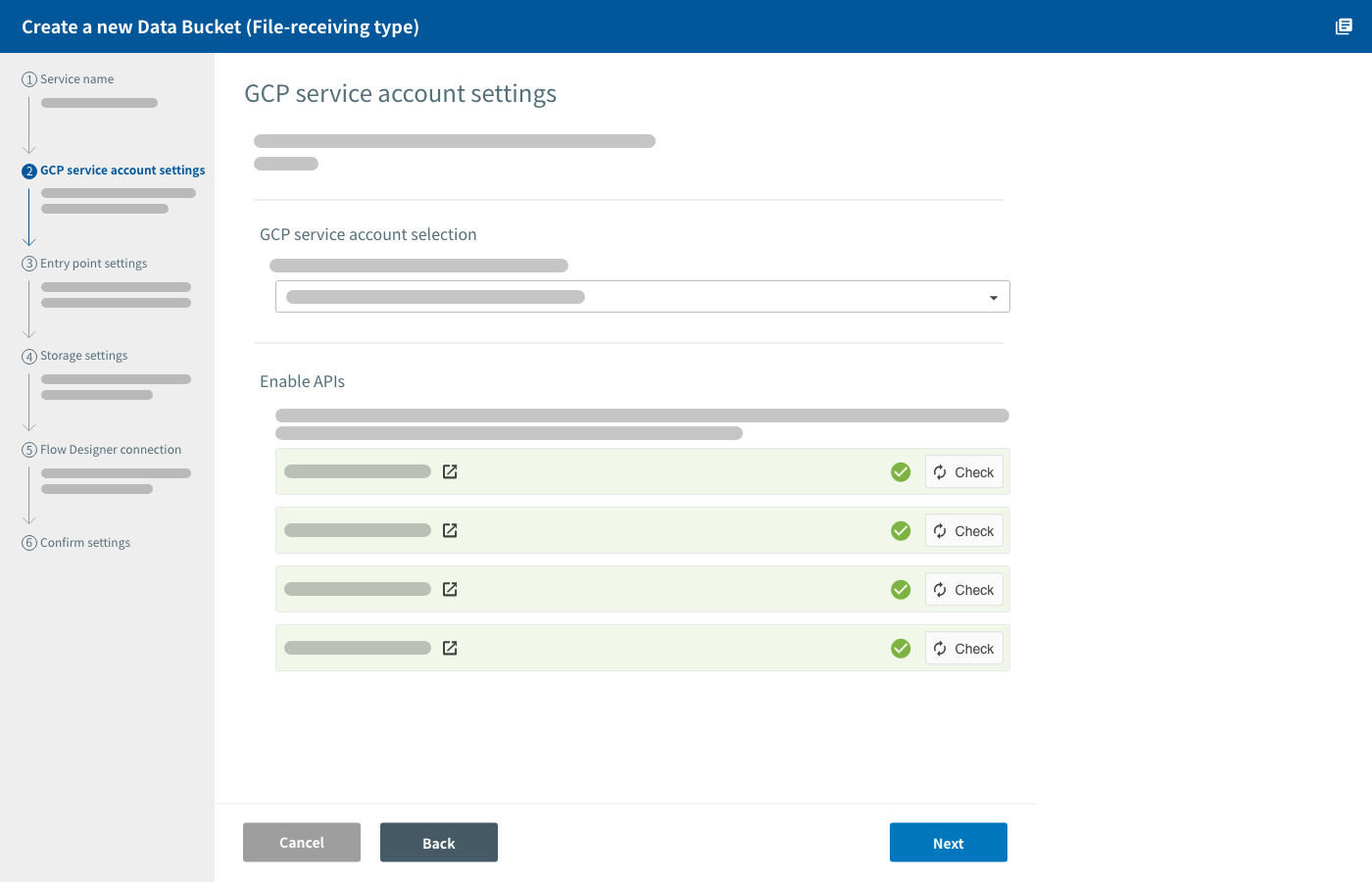
Task: Open the GCP service account dropdown
Action: [x=643, y=297]
